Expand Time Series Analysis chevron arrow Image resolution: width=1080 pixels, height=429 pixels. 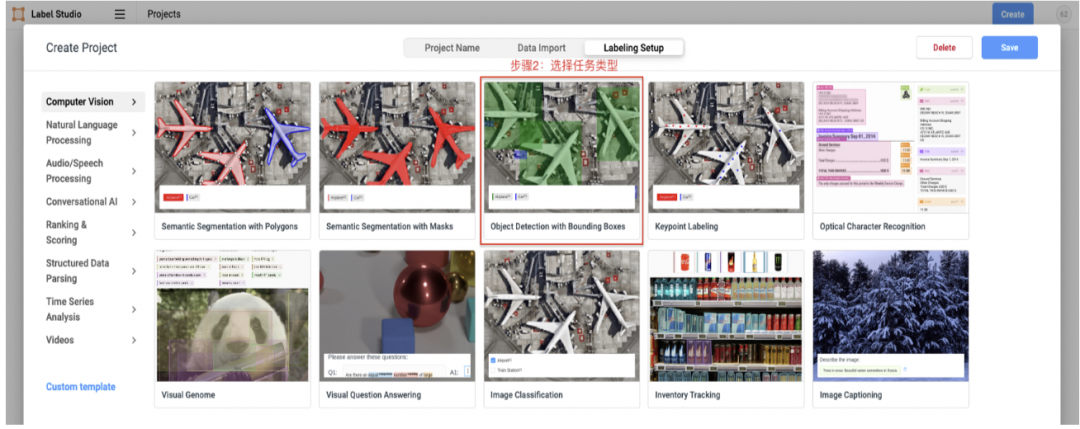134,310
